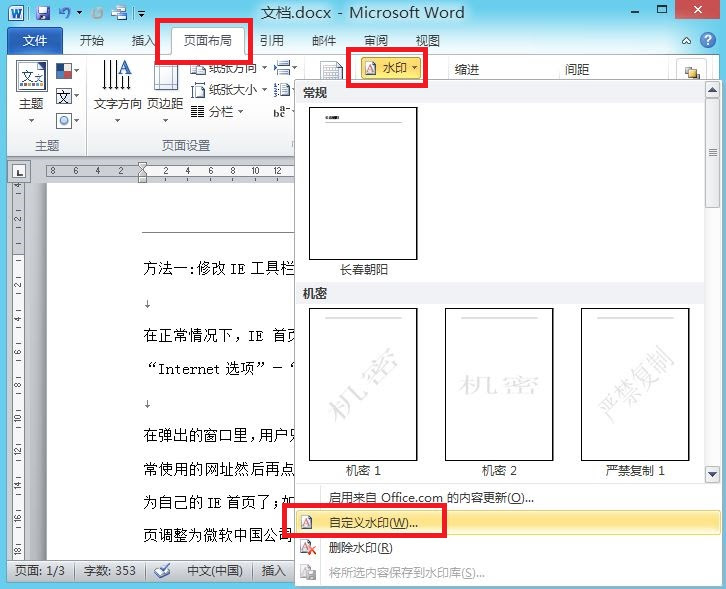Switch to the 邮件 ribbon tab

point(324,41)
